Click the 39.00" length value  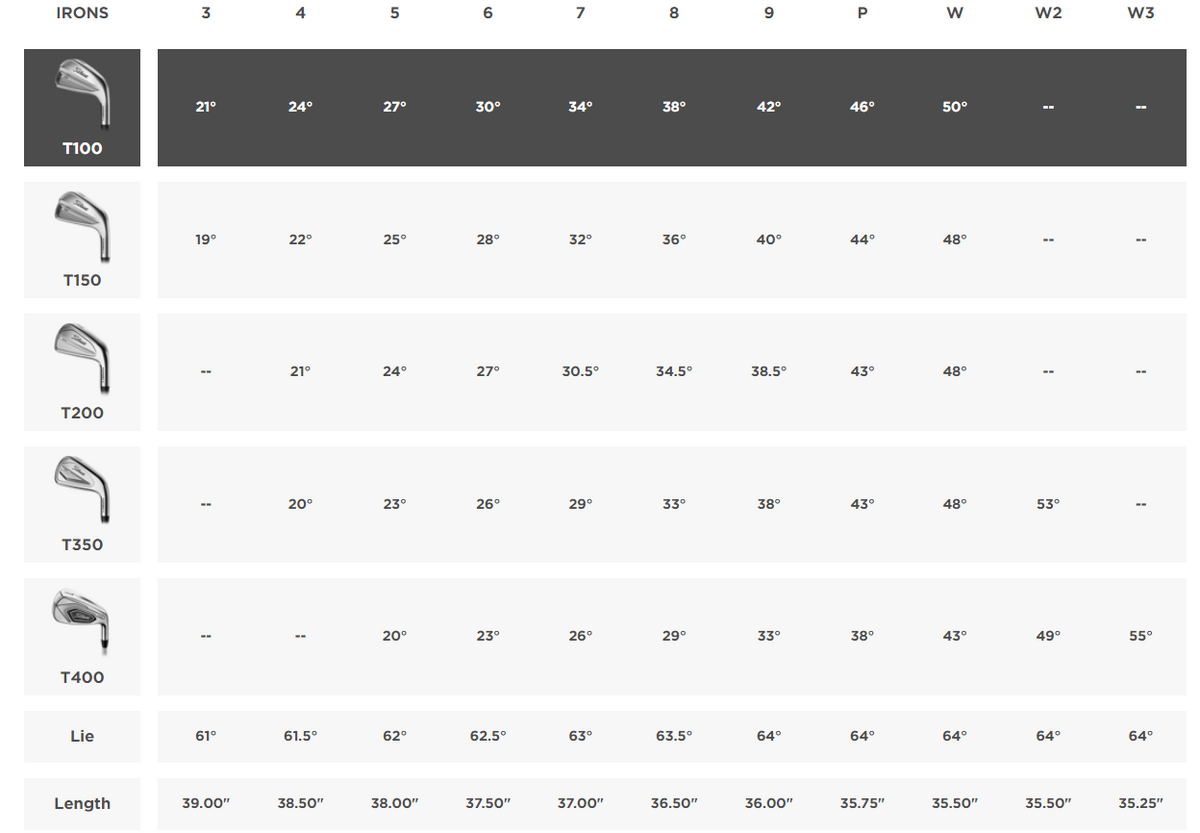coord(205,804)
